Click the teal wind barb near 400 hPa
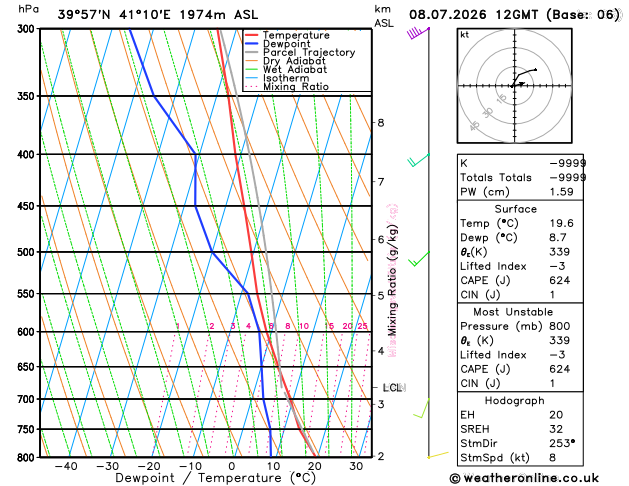629x486 pixels. click(x=418, y=160)
